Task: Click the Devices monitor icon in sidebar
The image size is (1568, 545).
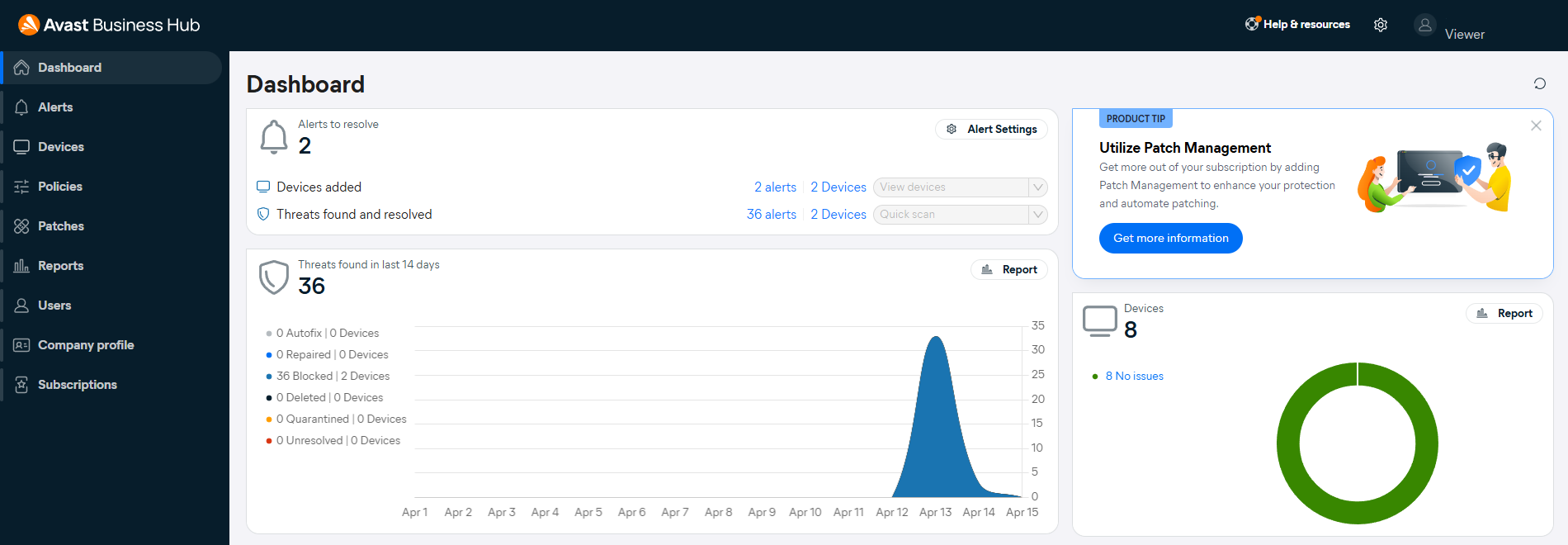Action: point(21,147)
